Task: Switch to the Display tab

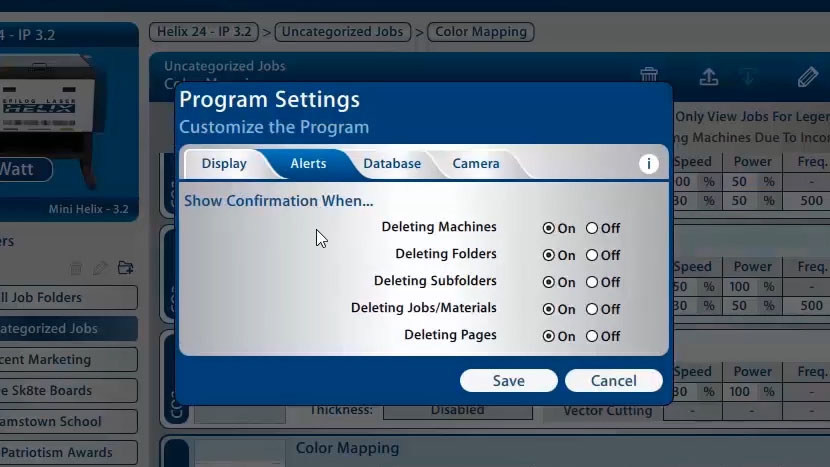Action: click(x=224, y=164)
